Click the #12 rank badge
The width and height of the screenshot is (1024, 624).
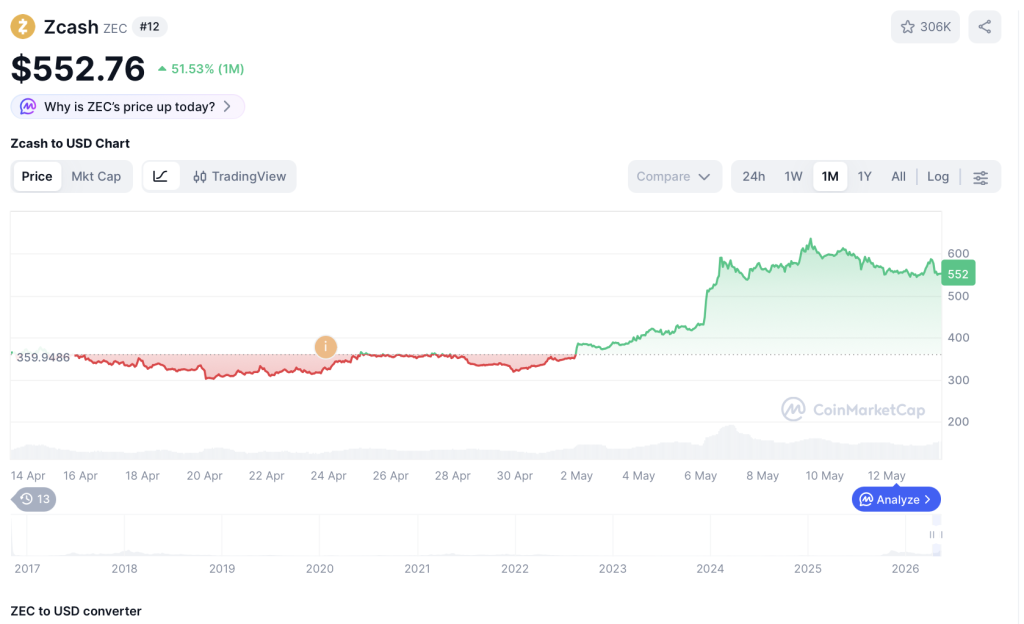click(x=150, y=27)
